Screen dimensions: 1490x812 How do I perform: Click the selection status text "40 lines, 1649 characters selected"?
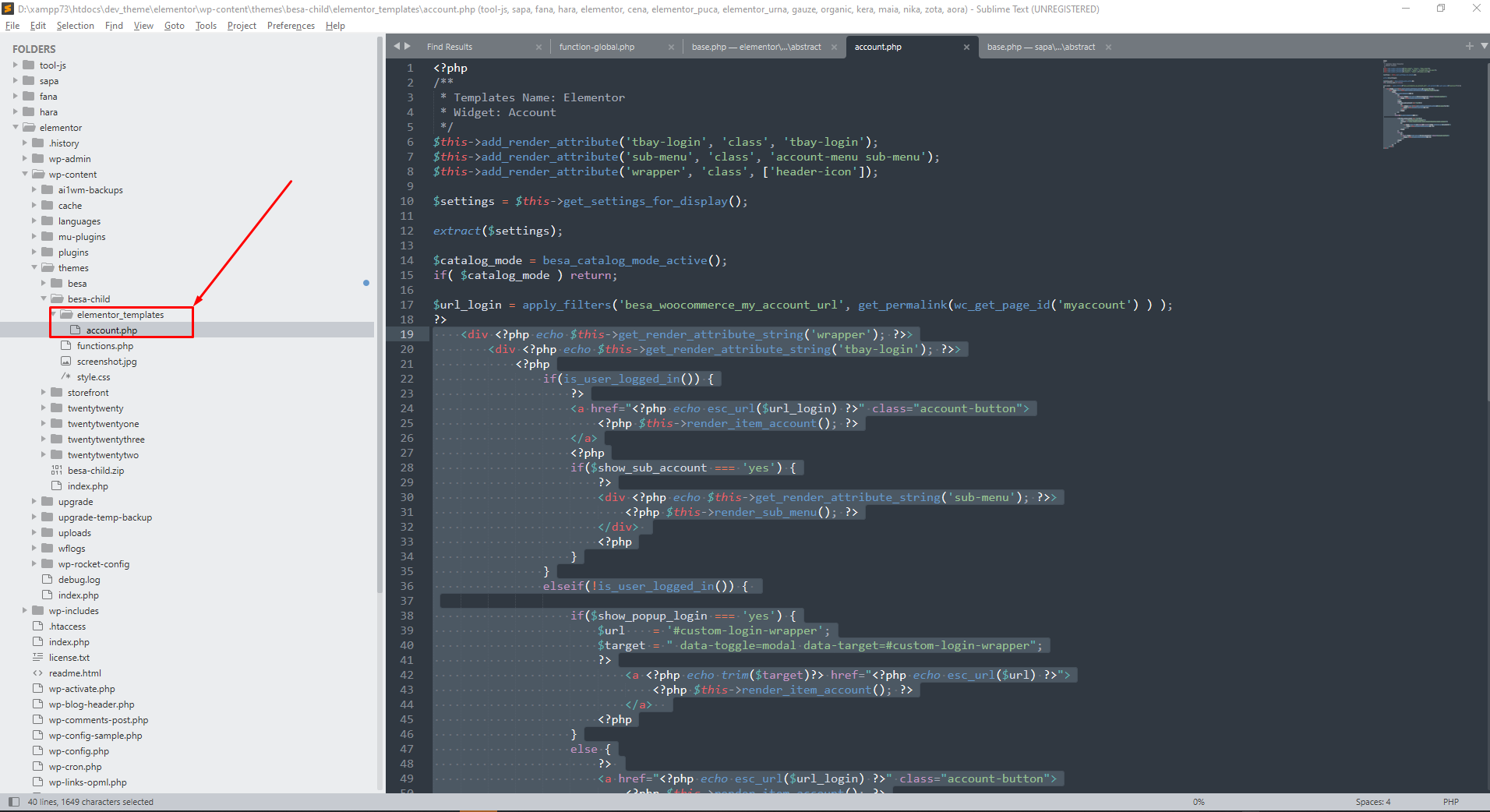pos(90,802)
